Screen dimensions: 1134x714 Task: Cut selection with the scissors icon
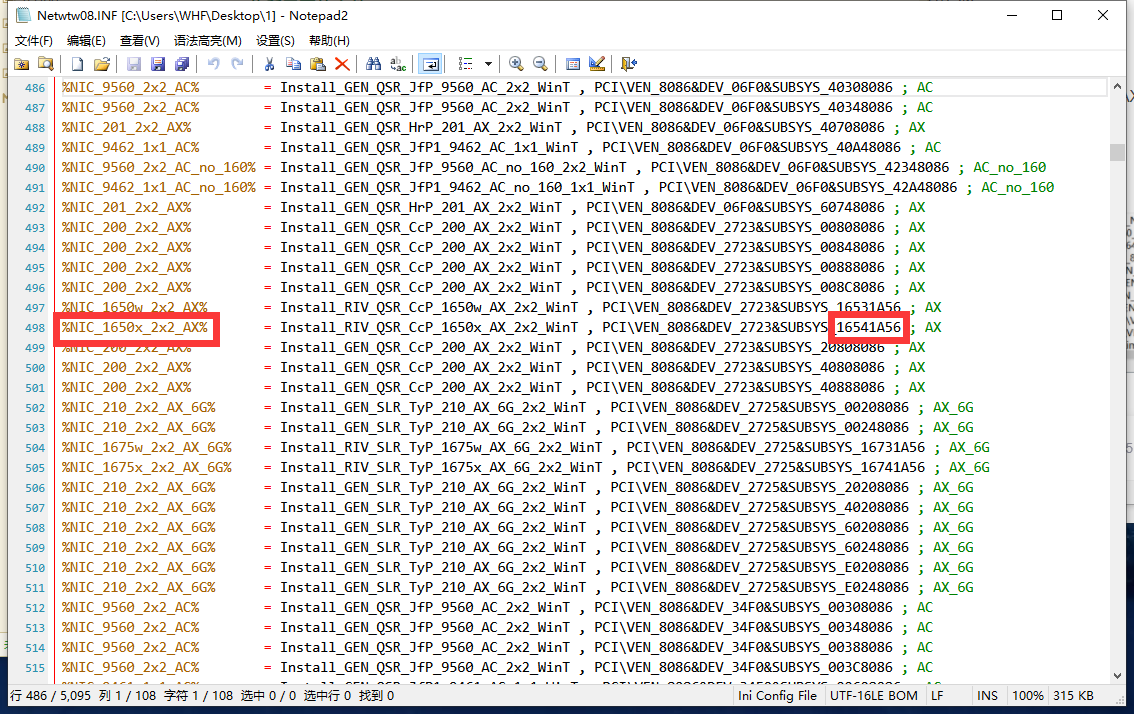[x=269, y=64]
